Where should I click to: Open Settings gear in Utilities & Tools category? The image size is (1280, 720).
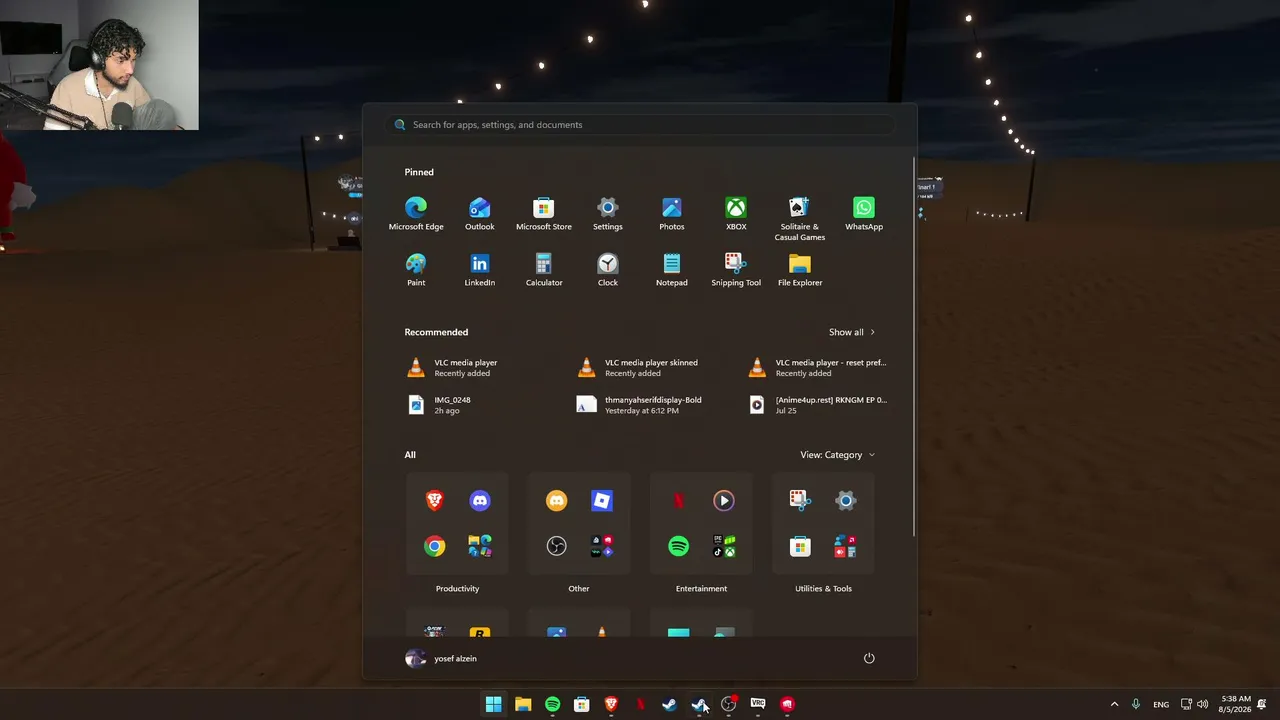[x=846, y=501]
